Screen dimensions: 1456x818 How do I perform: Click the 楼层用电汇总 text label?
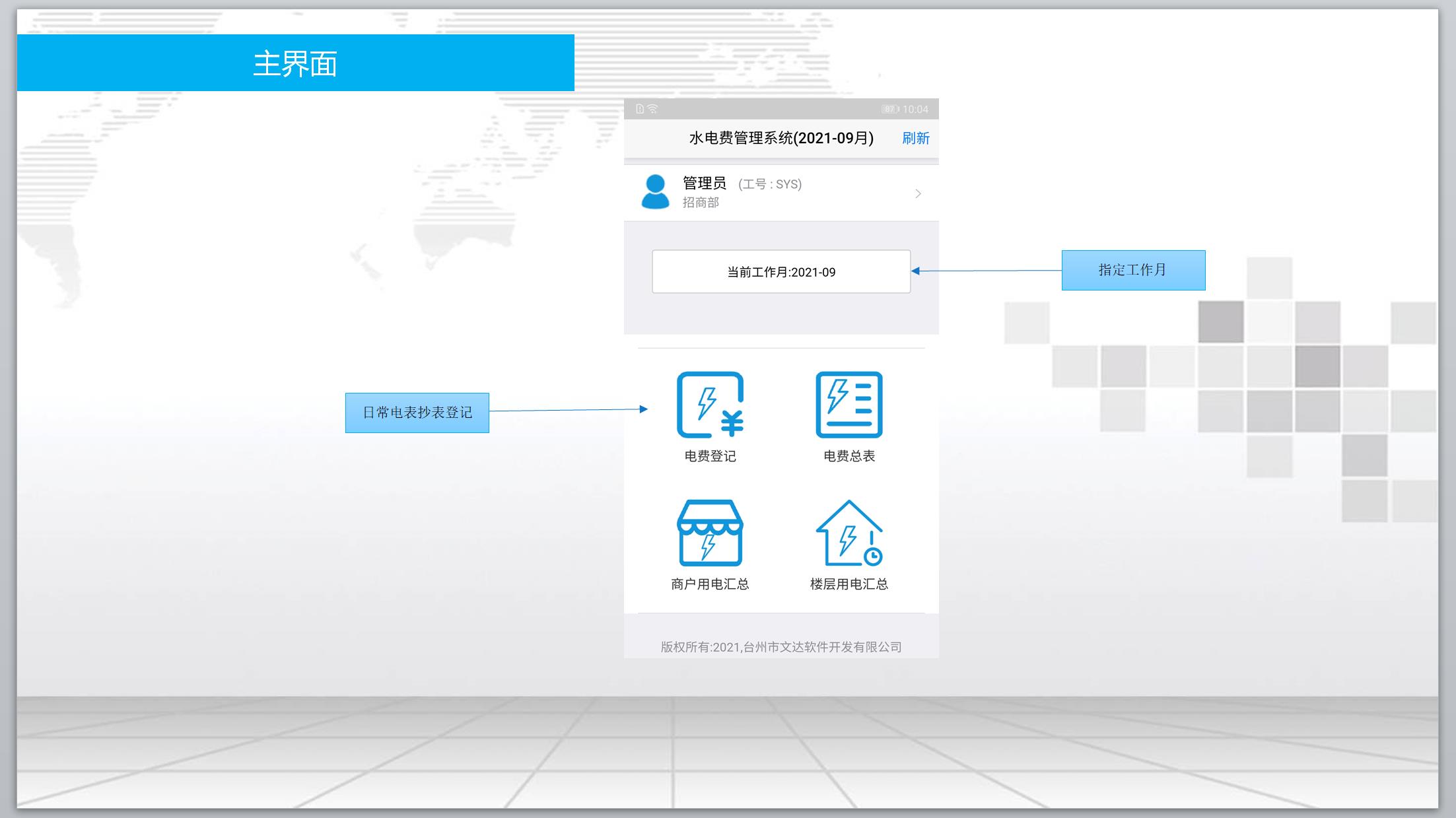click(849, 584)
